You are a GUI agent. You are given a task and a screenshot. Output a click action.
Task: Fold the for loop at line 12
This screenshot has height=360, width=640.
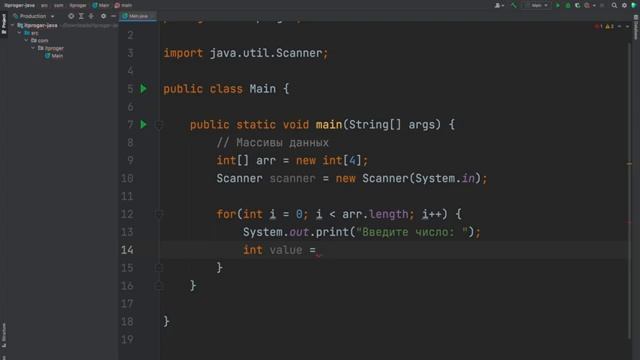159,214
